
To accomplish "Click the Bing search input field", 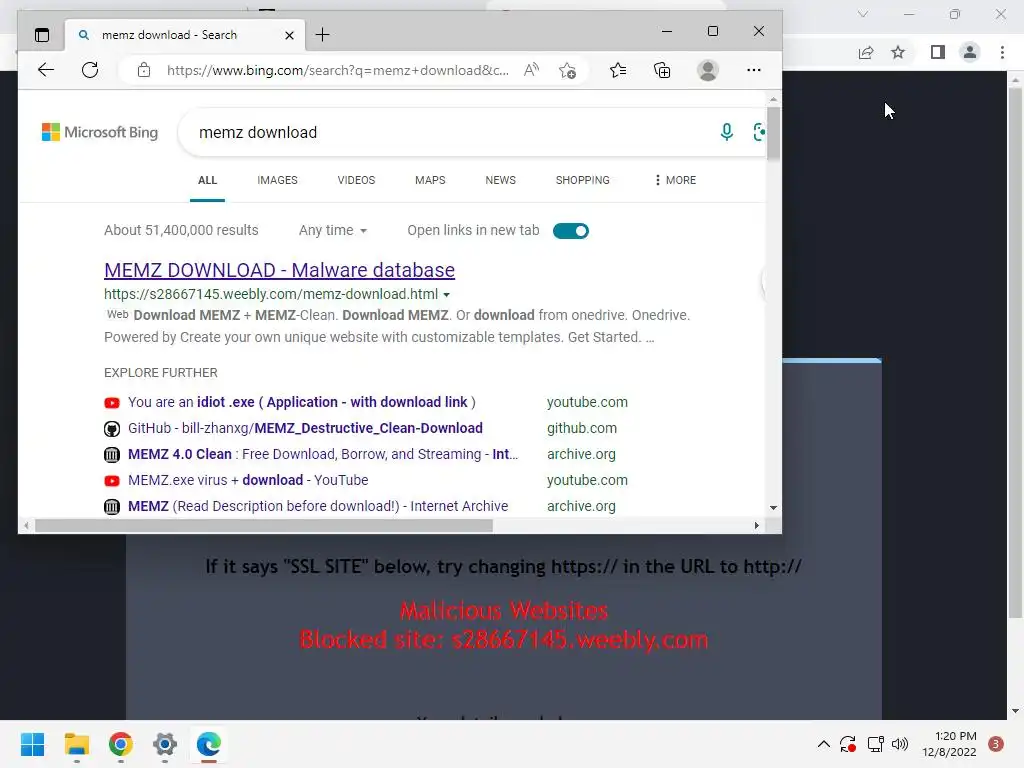I will coord(451,133).
